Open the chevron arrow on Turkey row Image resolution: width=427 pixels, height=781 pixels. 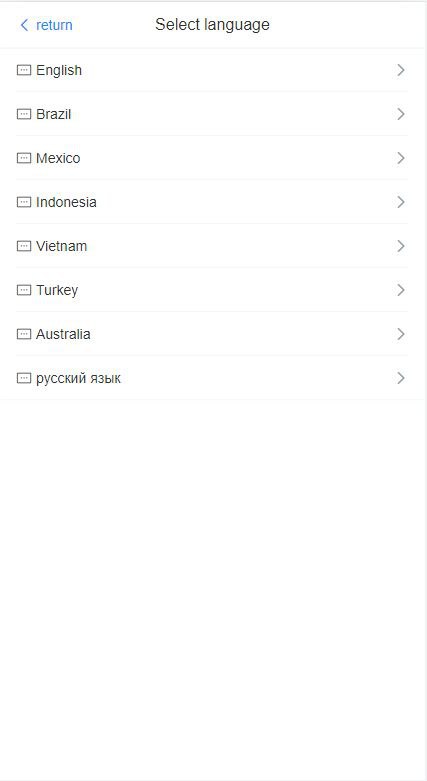[401, 290]
